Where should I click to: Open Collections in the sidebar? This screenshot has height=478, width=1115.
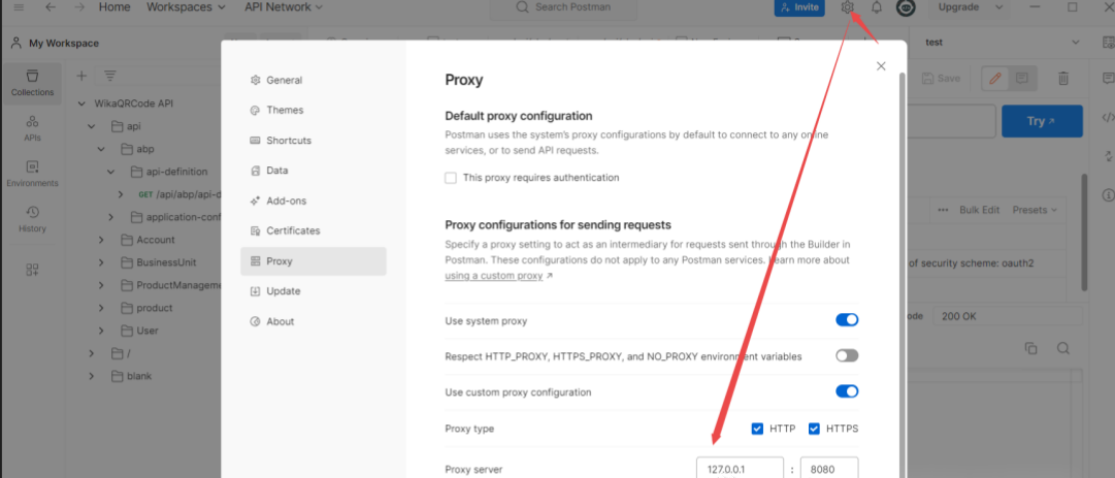(x=32, y=83)
